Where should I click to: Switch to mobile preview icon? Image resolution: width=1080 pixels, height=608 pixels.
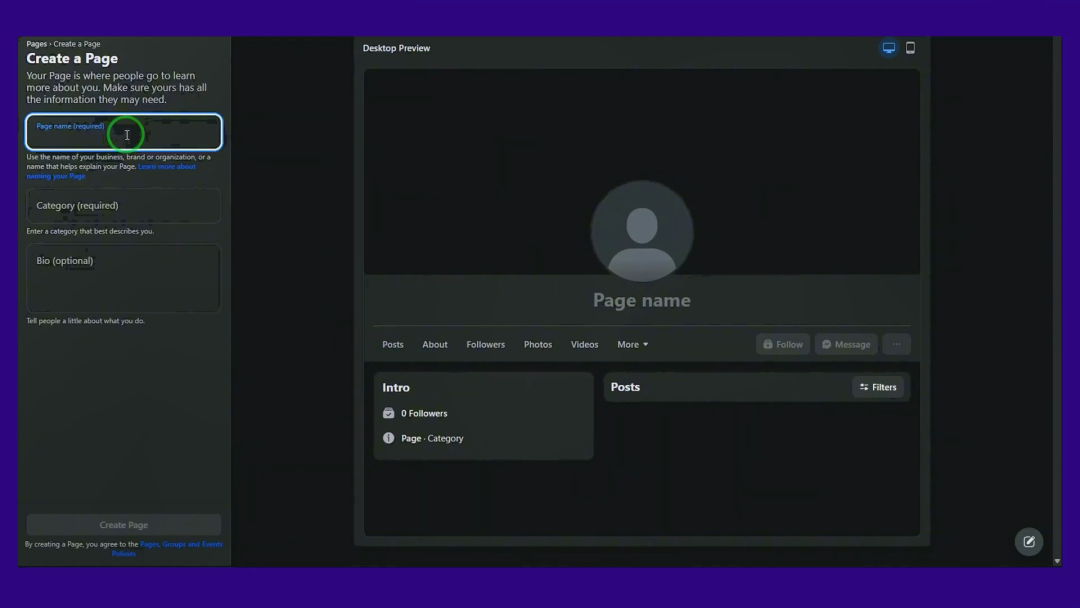910,48
